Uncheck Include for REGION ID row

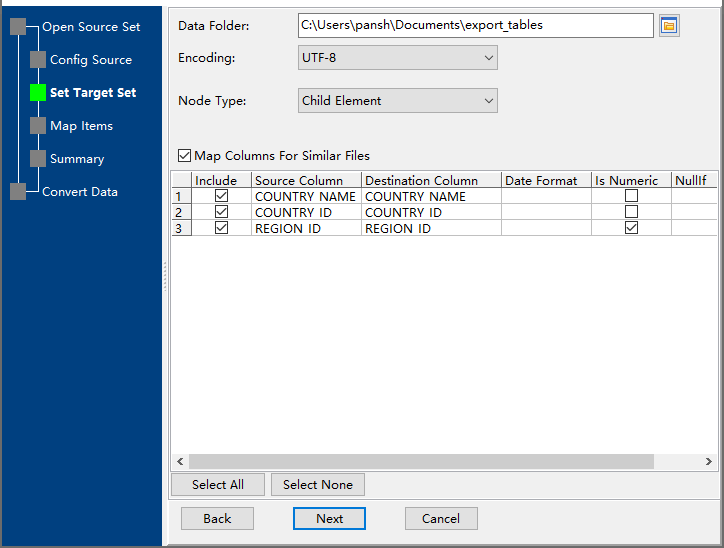[221, 228]
